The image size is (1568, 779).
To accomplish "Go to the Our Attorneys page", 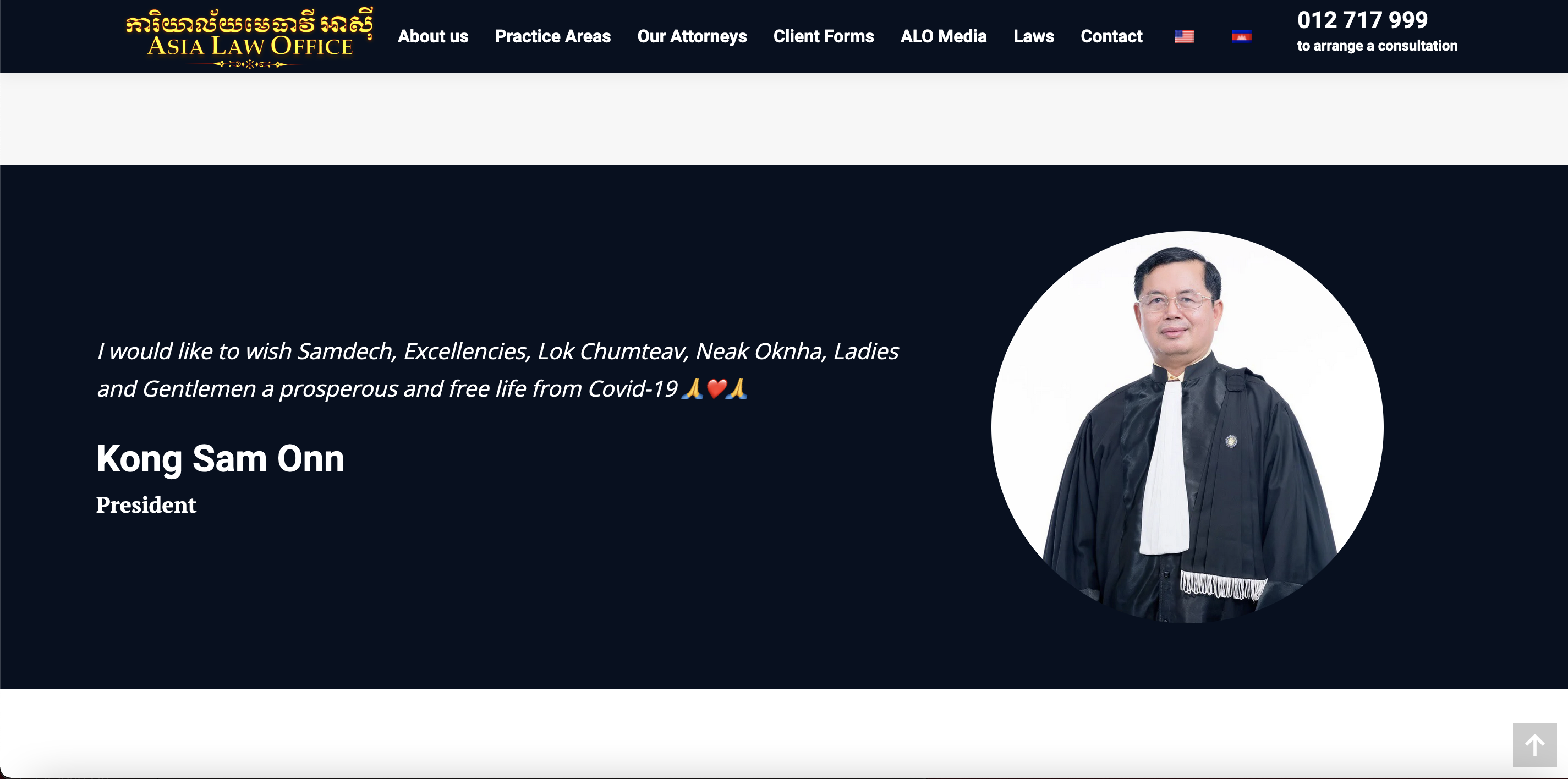I will [x=692, y=36].
